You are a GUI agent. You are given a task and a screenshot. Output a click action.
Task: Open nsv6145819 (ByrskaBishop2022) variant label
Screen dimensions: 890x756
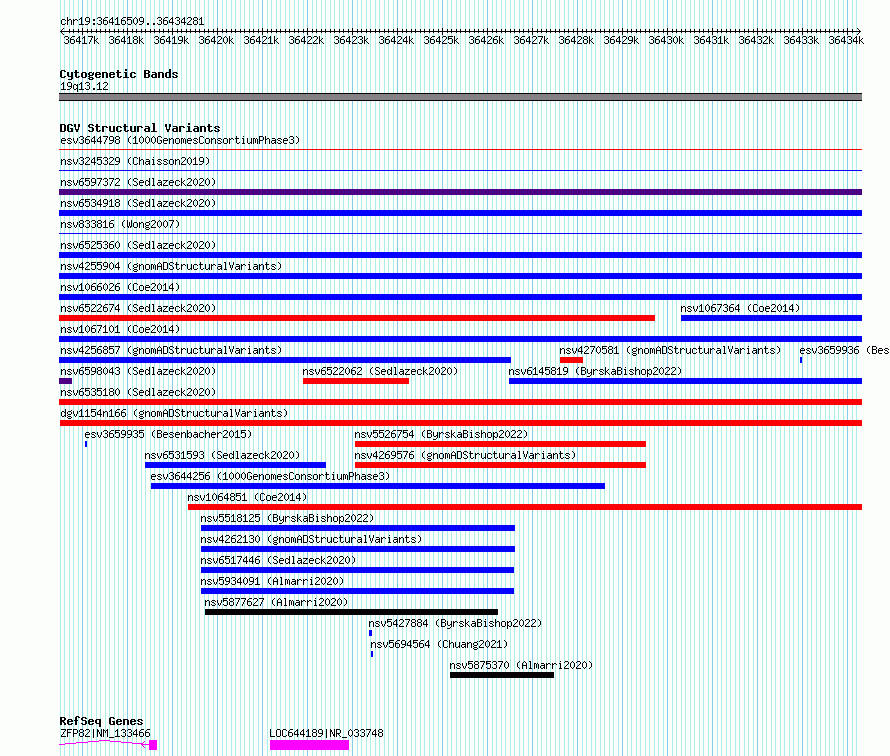(595, 371)
